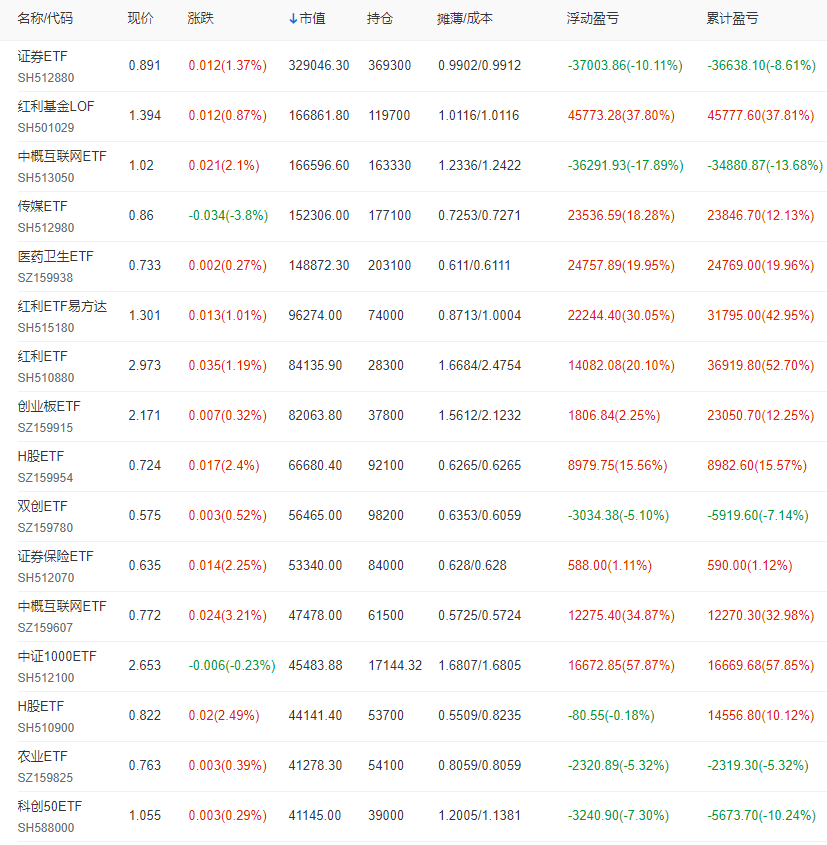Select the code SZ159954

click(x=45, y=478)
